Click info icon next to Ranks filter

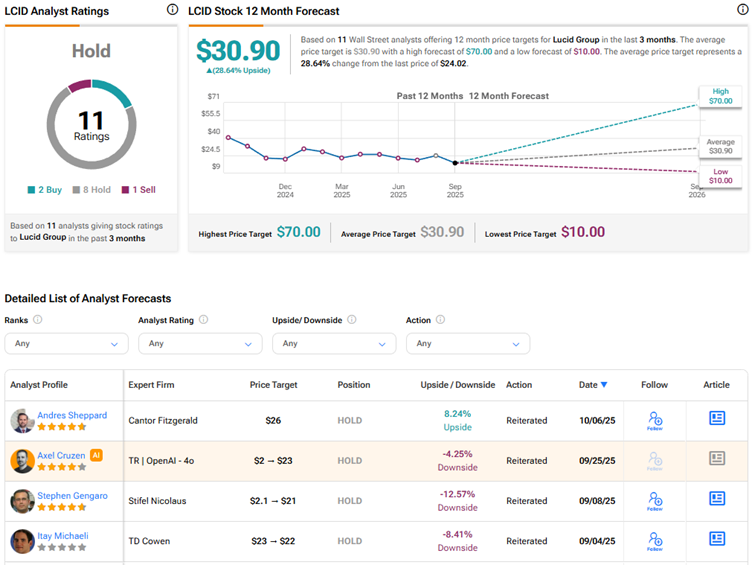click(38, 320)
